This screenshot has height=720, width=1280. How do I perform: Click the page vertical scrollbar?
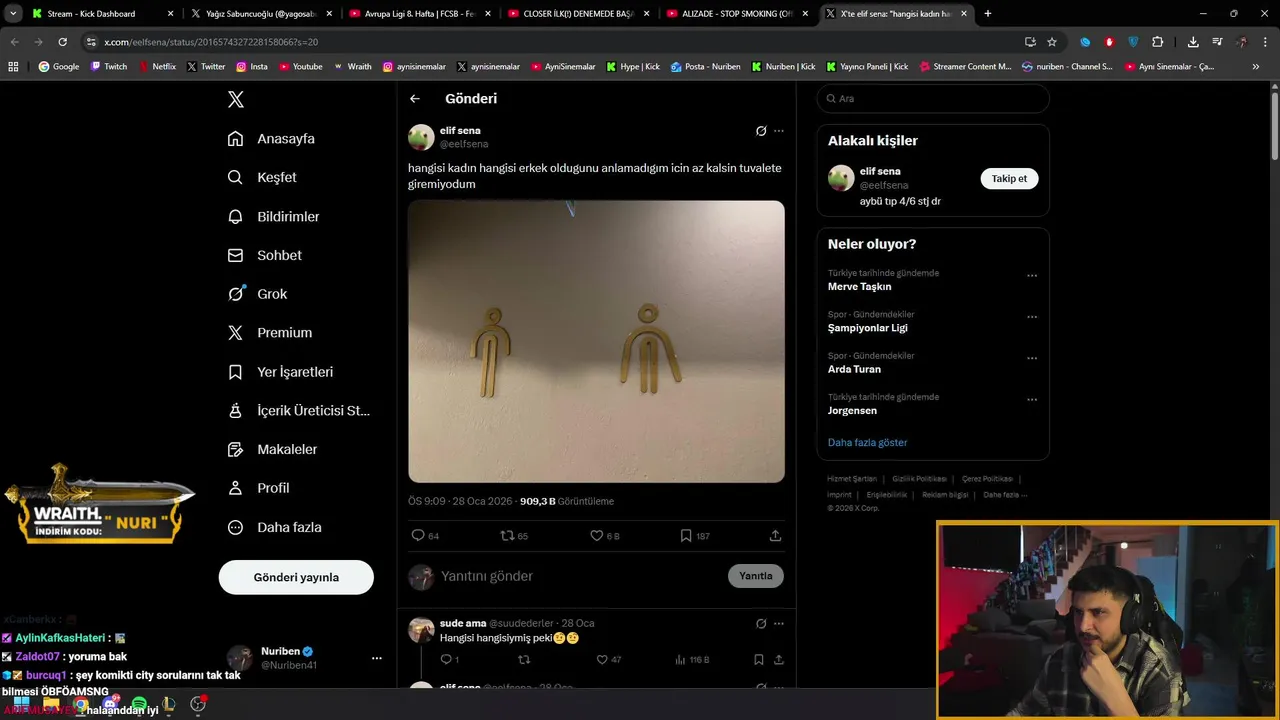point(1275,125)
